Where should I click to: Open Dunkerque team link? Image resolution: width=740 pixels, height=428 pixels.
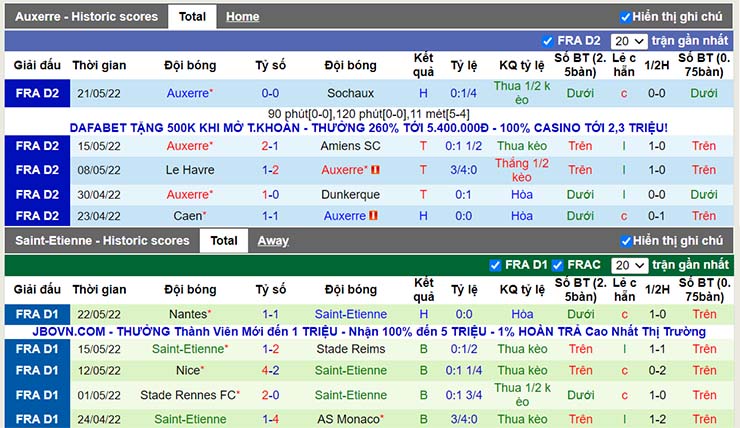click(x=350, y=194)
